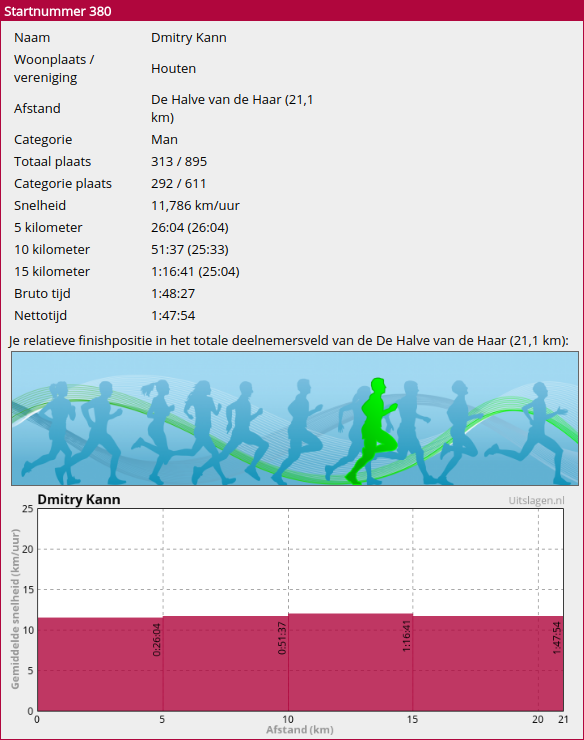Image resolution: width=584 pixels, height=740 pixels.
Task: Click the '0:26:04' time marker on chart
Action: (x=157, y=640)
